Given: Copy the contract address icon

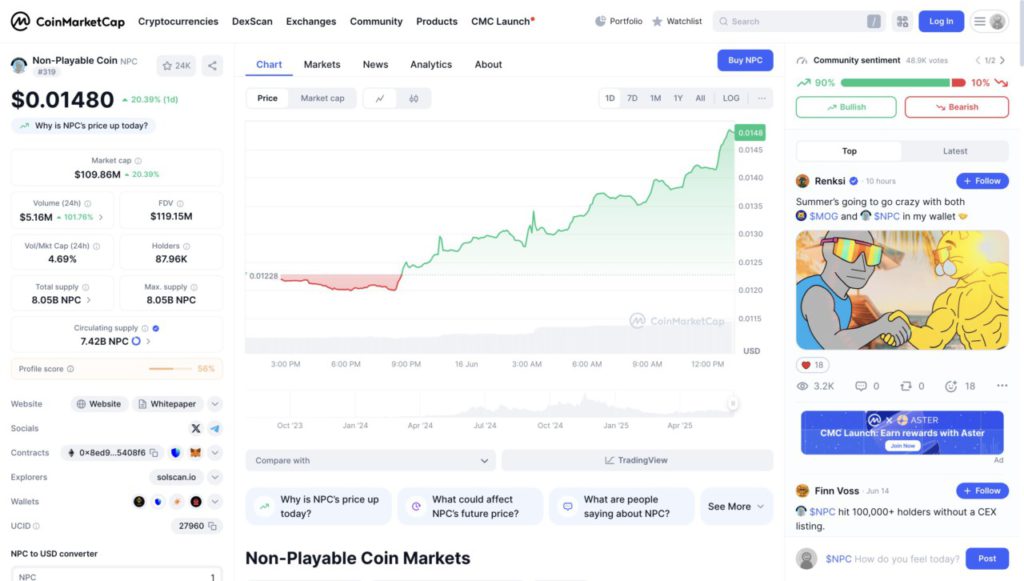Looking at the screenshot, I should coord(153,452).
